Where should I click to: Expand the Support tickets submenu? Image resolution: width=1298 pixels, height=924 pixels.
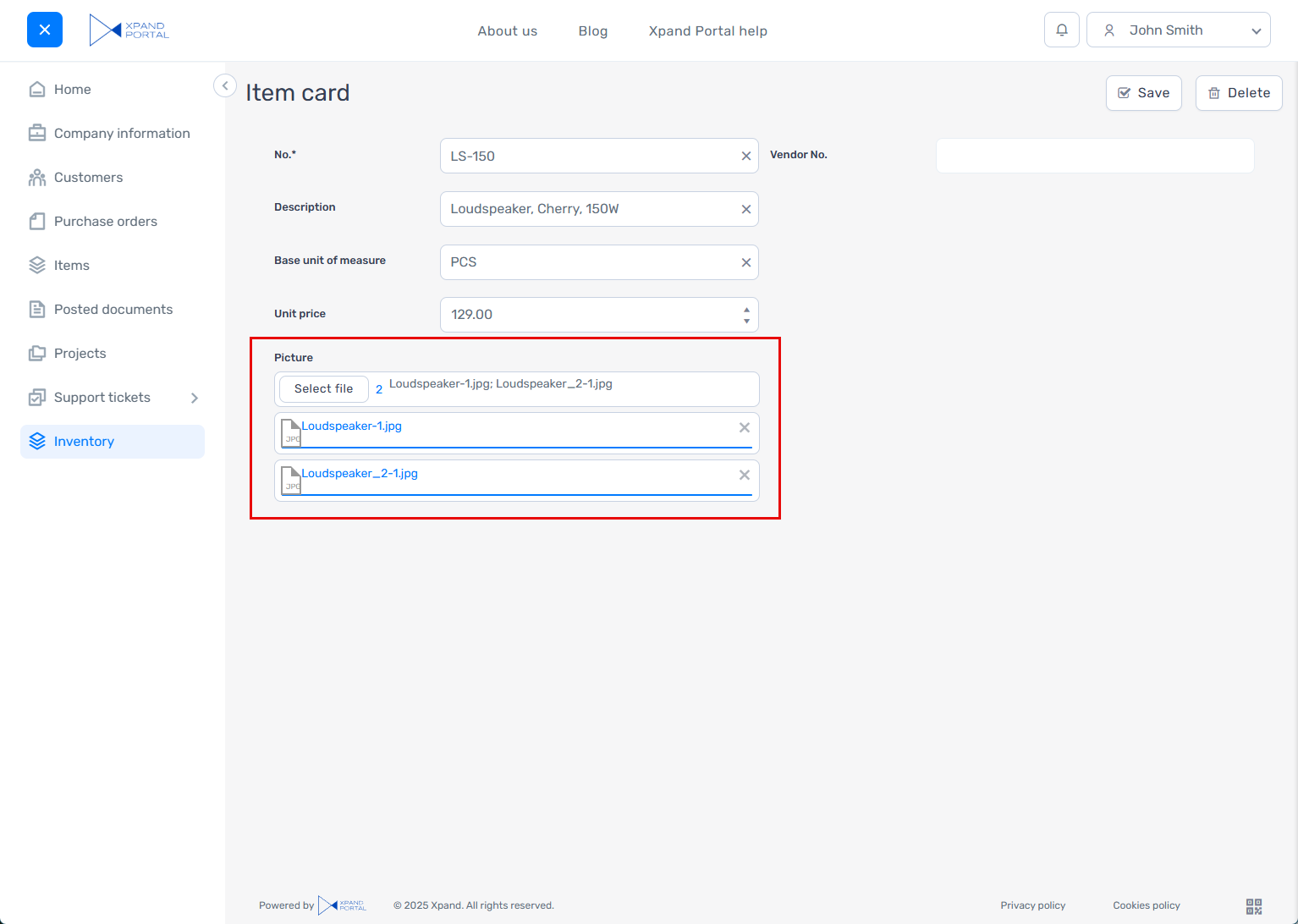coord(195,398)
